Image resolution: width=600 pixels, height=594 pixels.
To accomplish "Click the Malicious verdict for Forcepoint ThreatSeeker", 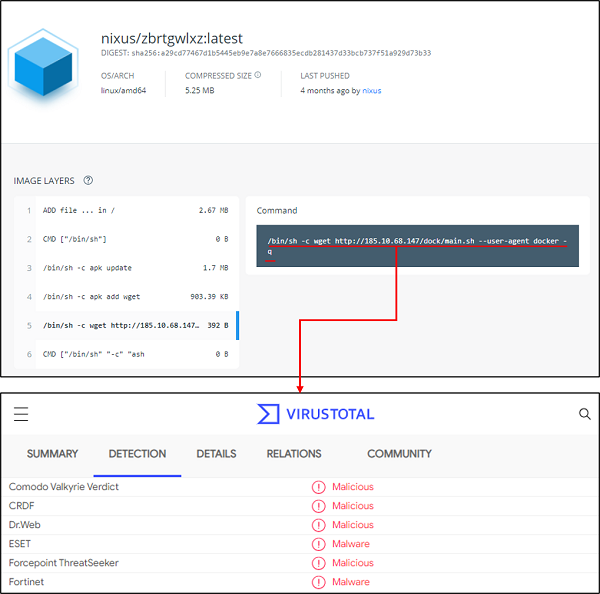I will tap(353, 563).
